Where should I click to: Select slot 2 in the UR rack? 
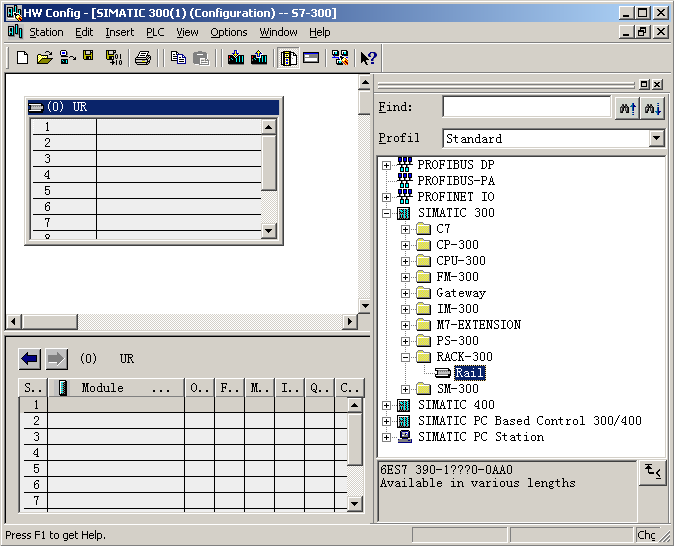click(146, 143)
